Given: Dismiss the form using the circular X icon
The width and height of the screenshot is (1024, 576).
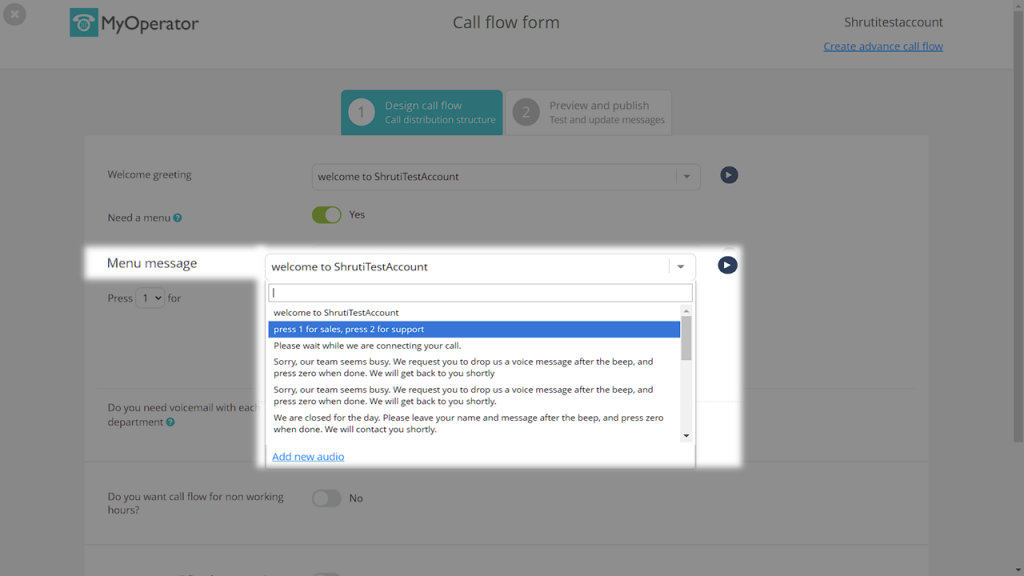Looking at the screenshot, I should tap(15, 14).
